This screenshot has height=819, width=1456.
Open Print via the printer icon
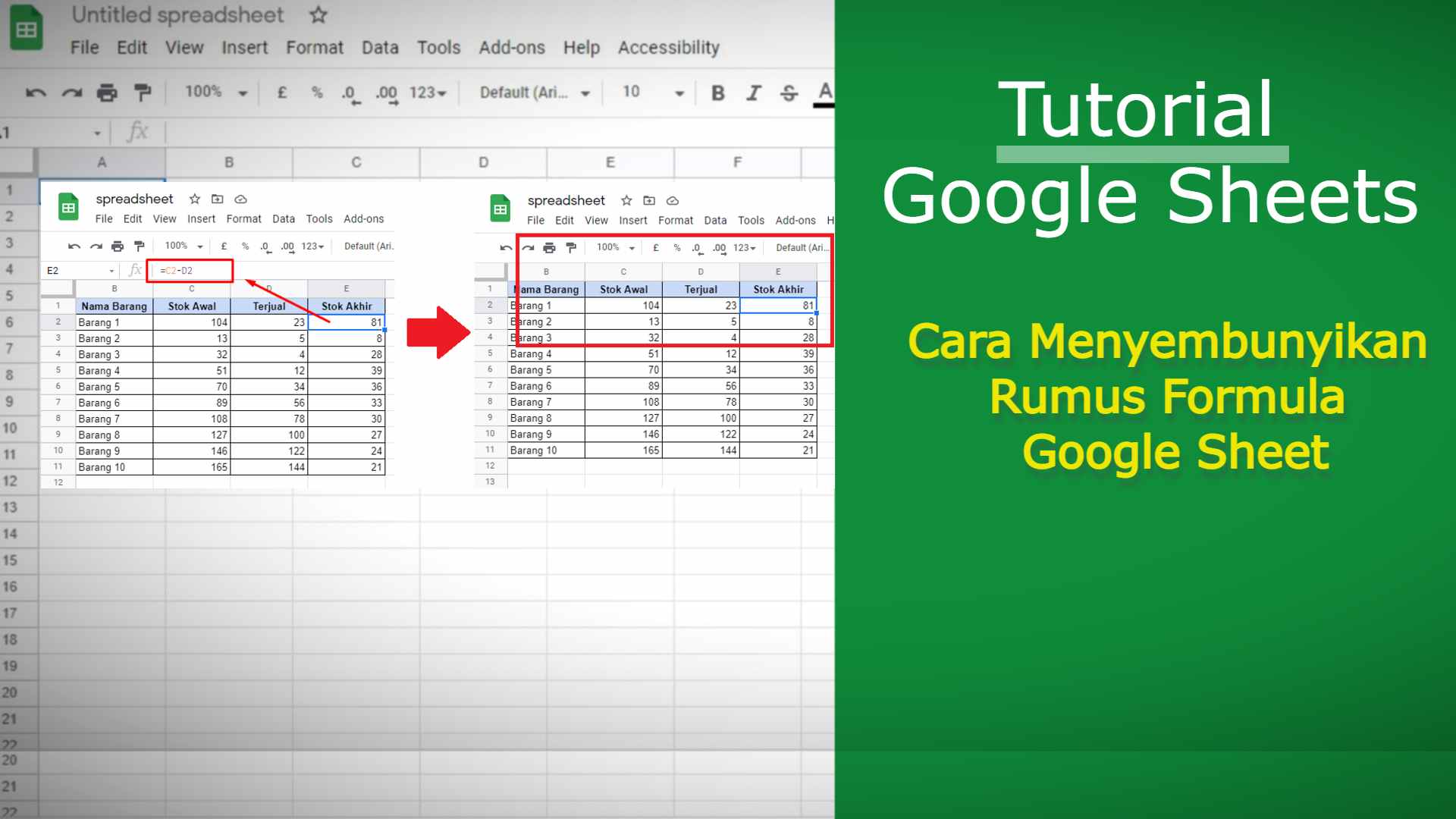tap(106, 93)
